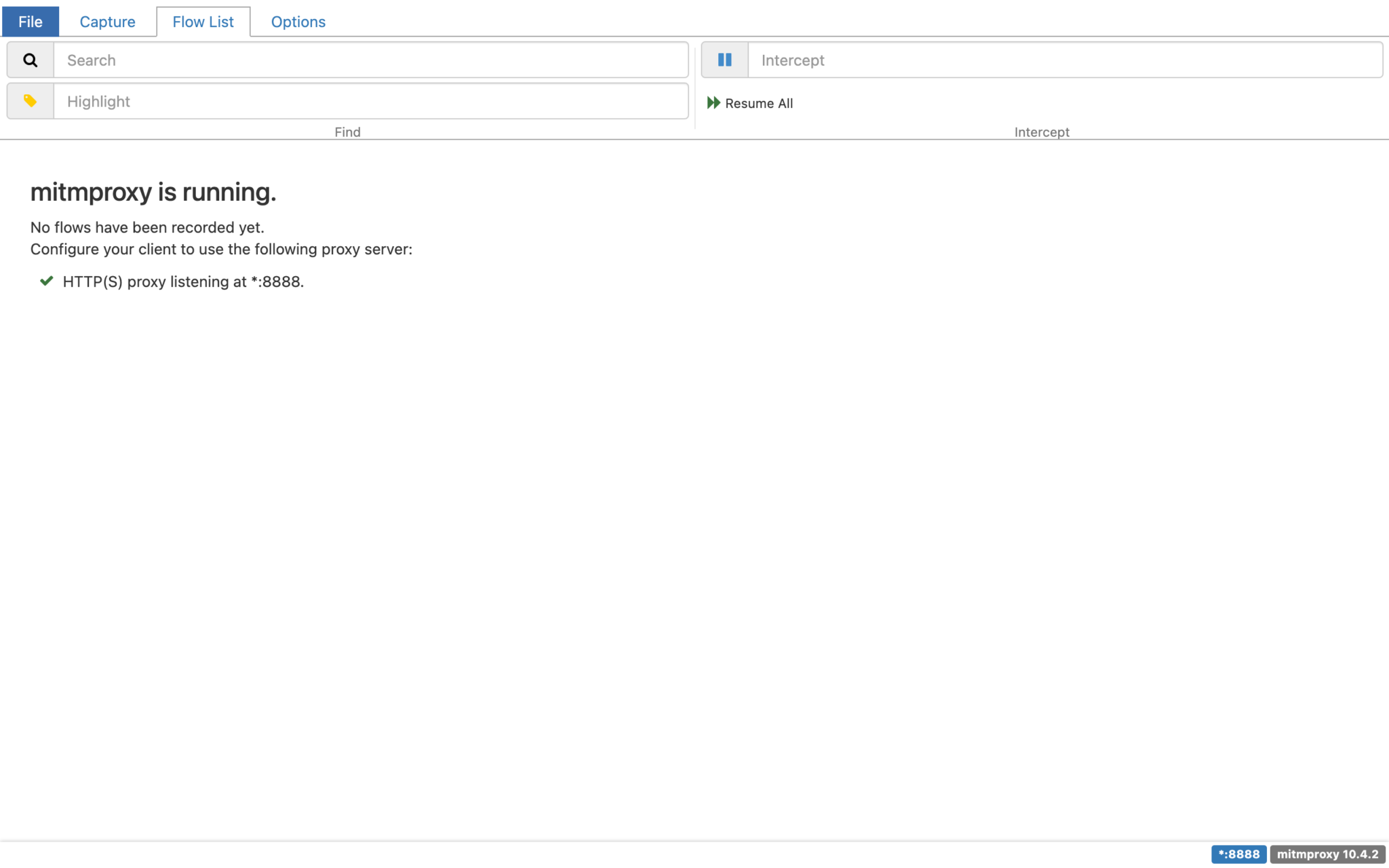Click the yellow highlight tag icon
1389x868 pixels.
click(x=30, y=101)
